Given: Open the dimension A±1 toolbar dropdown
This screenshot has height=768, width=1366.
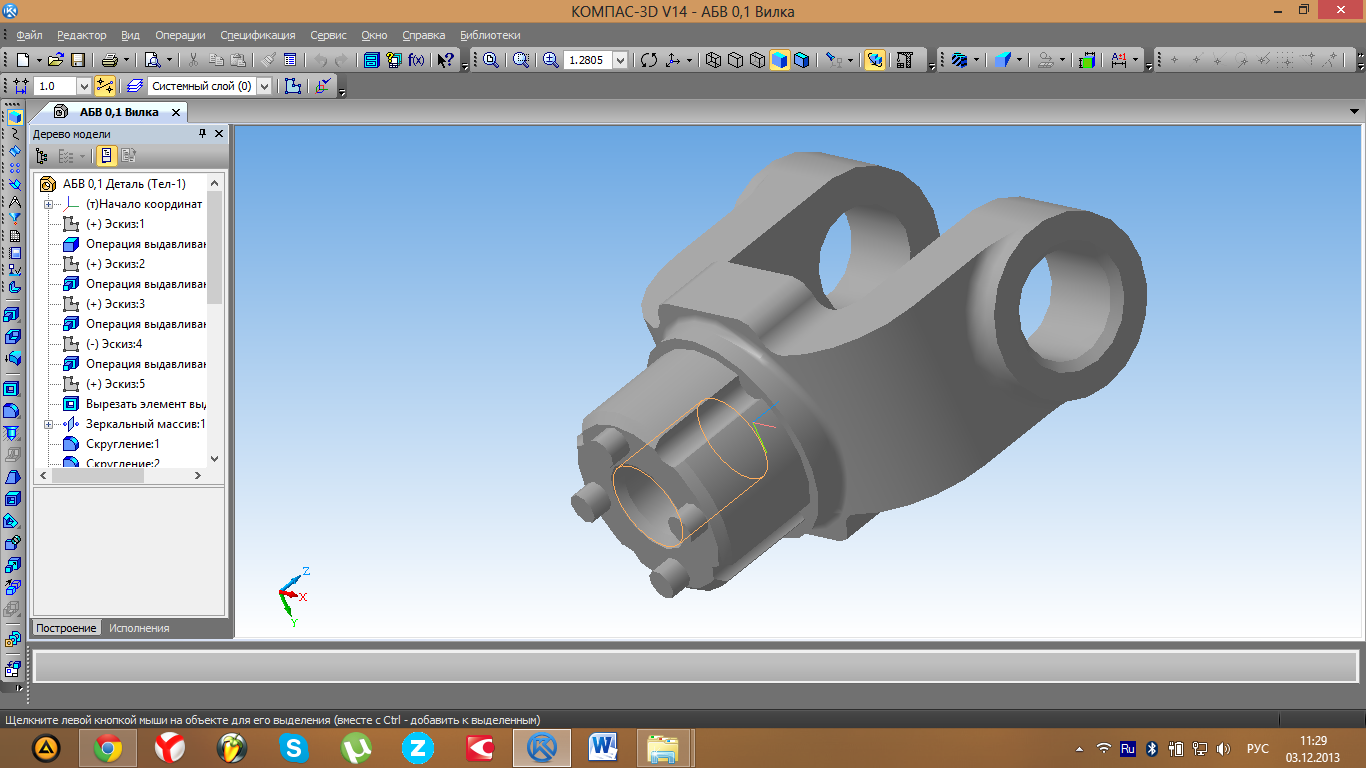Looking at the screenshot, I should click(x=1135, y=60).
